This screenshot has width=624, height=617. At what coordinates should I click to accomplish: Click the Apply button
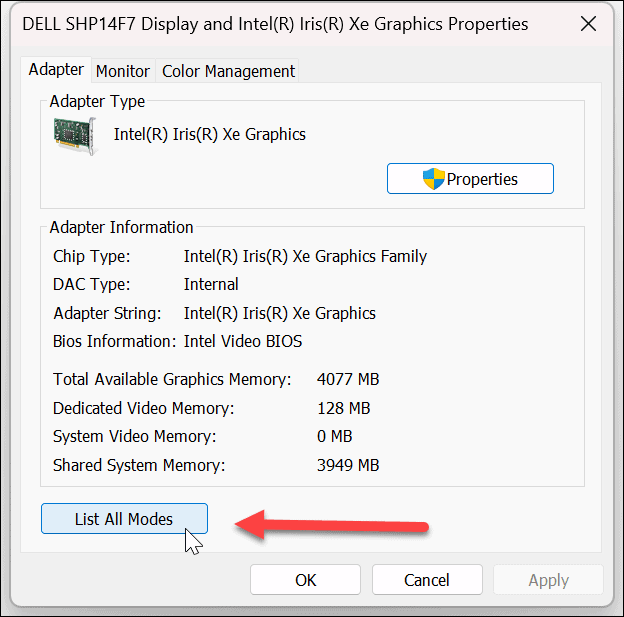coord(548,580)
